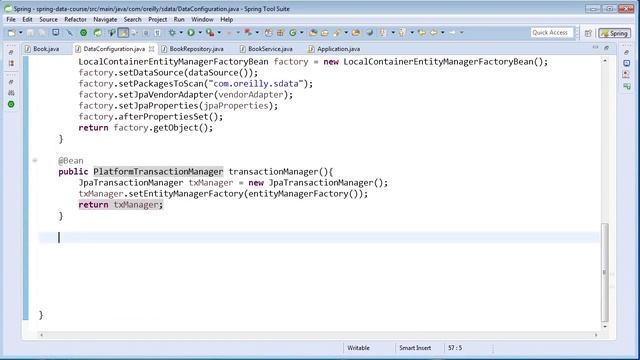The height and width of the screenshot is (360, 640).
Task: Click the green Spring boot dashboard icon
Action: point(84,33)
